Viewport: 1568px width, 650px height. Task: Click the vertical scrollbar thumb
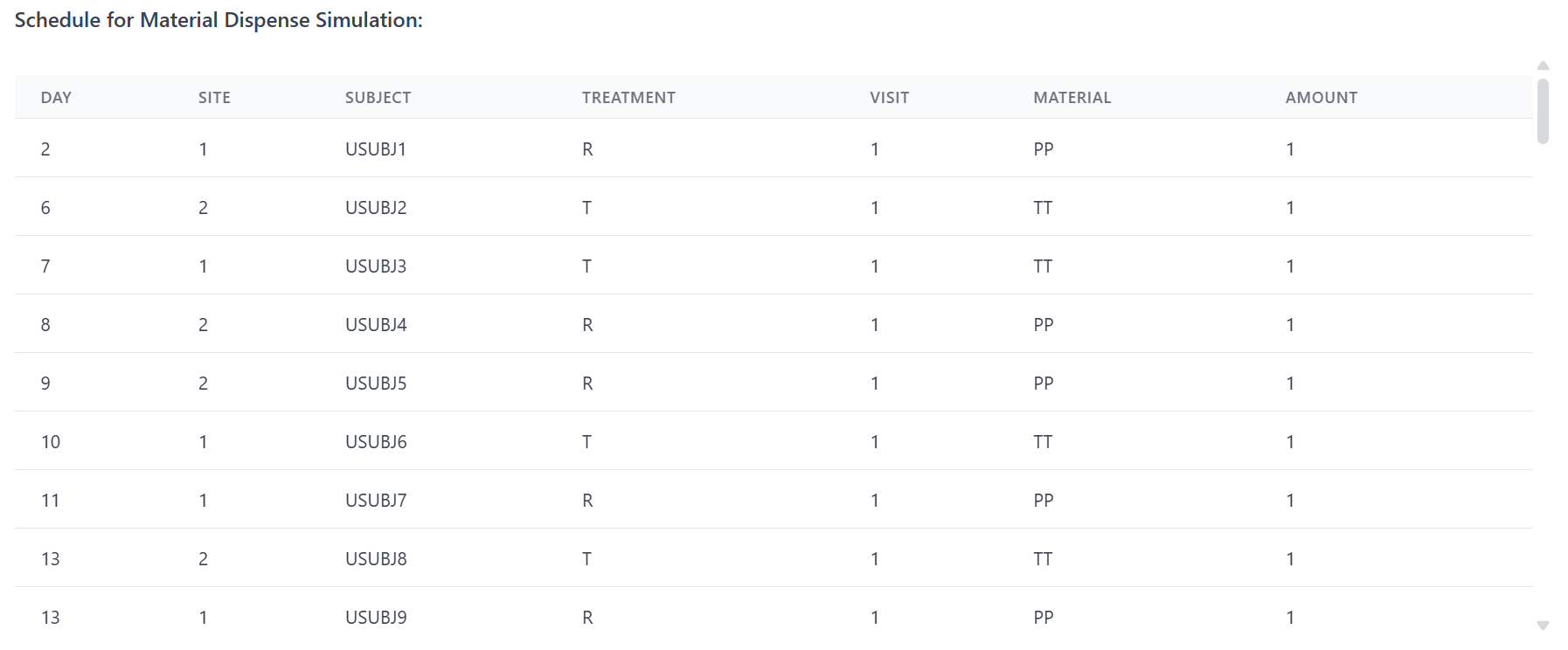pos(1543,111)
